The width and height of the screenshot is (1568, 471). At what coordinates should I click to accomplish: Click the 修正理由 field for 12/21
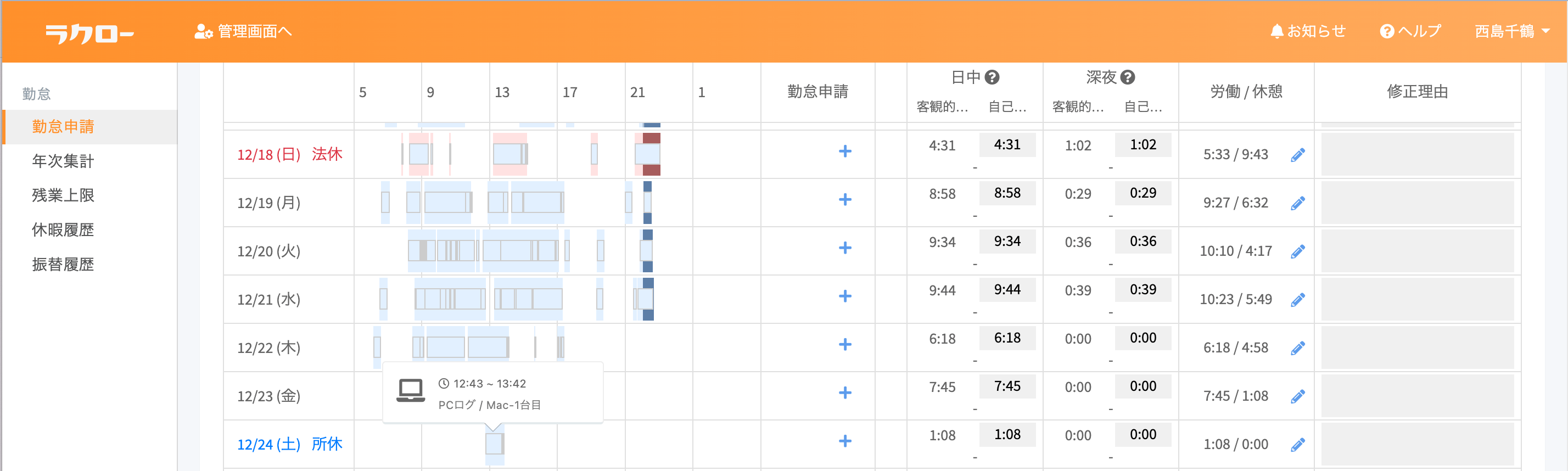pyautogui.click(x=1417, y=299)
